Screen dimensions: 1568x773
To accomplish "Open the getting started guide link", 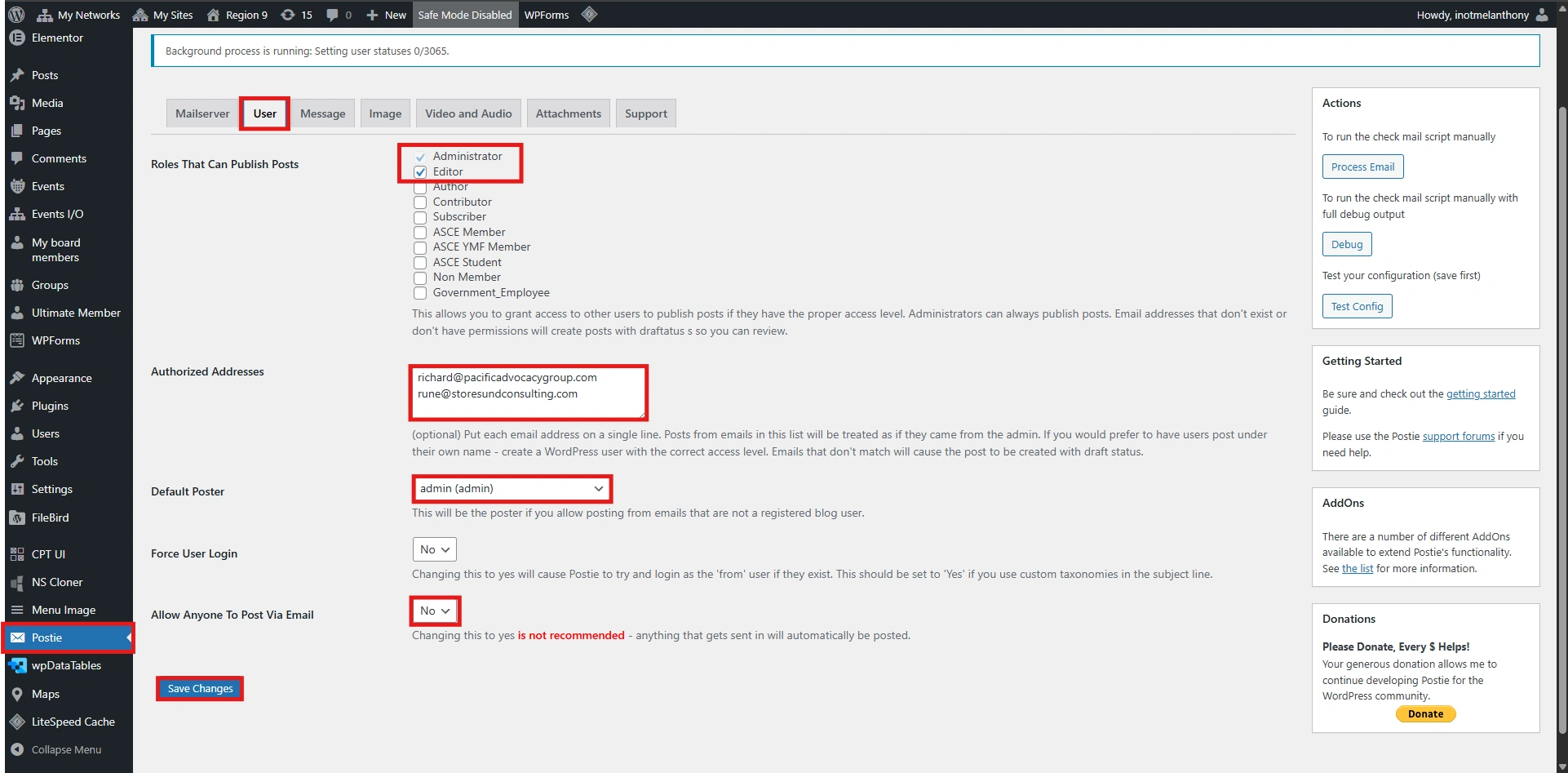I will [x=1481, y=394].
